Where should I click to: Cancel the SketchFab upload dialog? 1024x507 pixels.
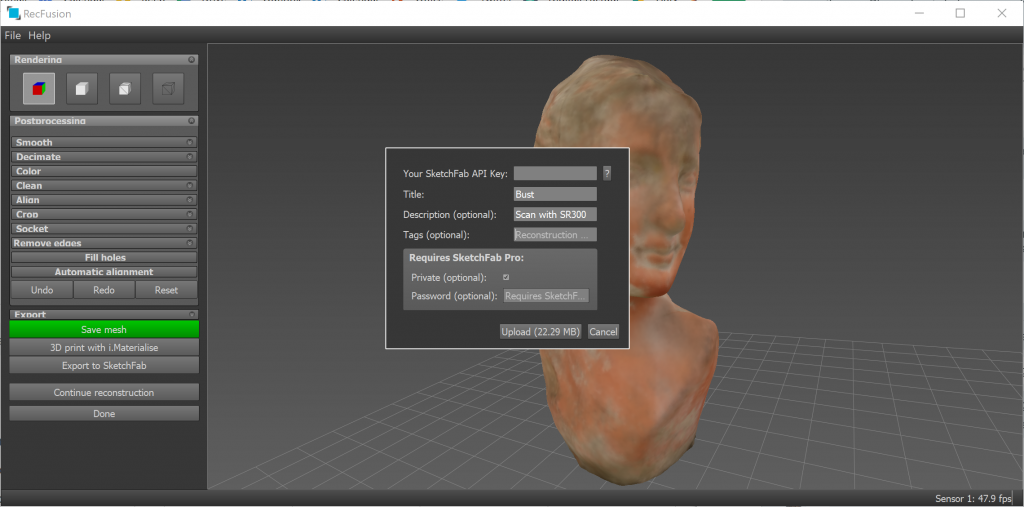(x=603, y=331)
